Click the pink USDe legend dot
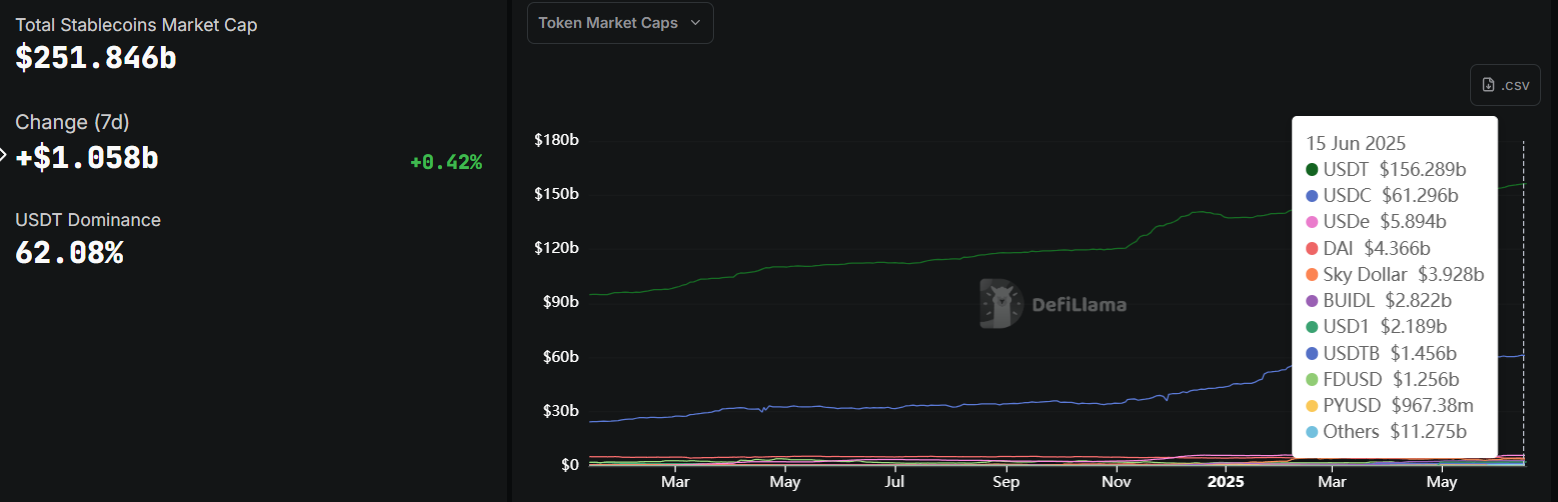The image size is (1558, 502). tap(1312, 222)
